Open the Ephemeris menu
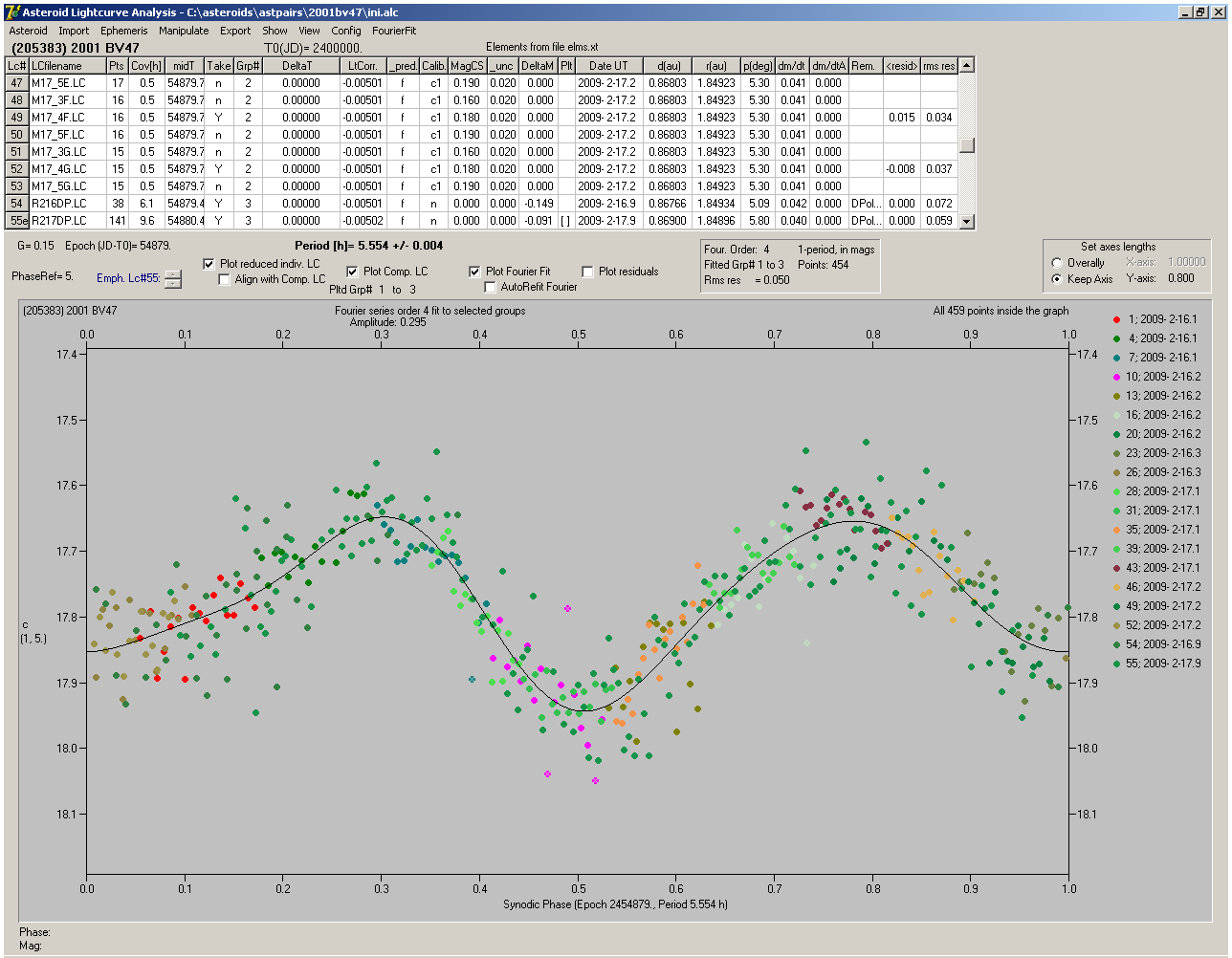Image resolution: width=1232 pixels, height=958 pixels. [124, 31]
